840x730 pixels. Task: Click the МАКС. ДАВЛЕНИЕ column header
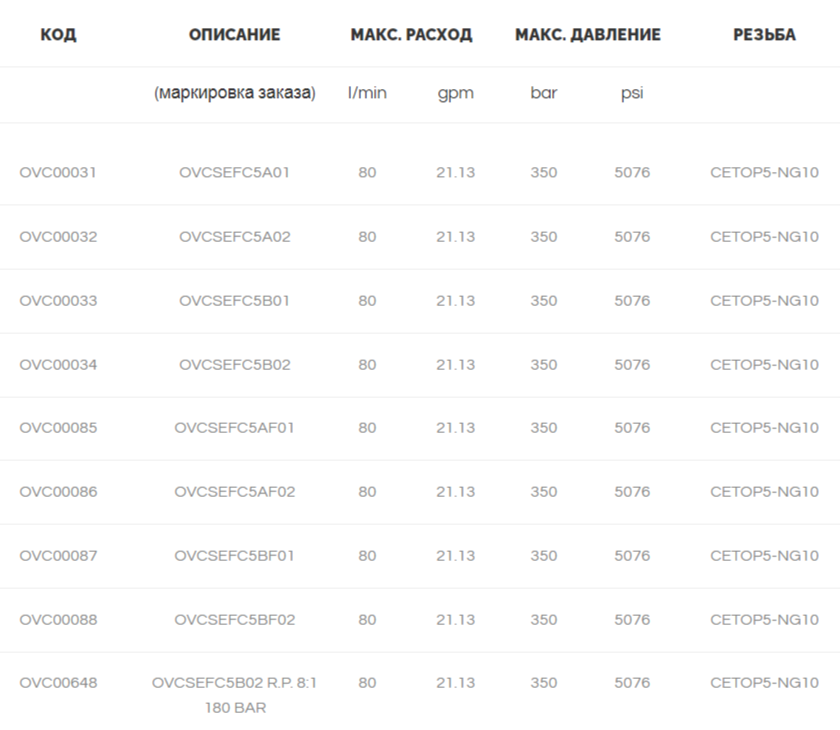pyautogui.click(x=588, y=35)
